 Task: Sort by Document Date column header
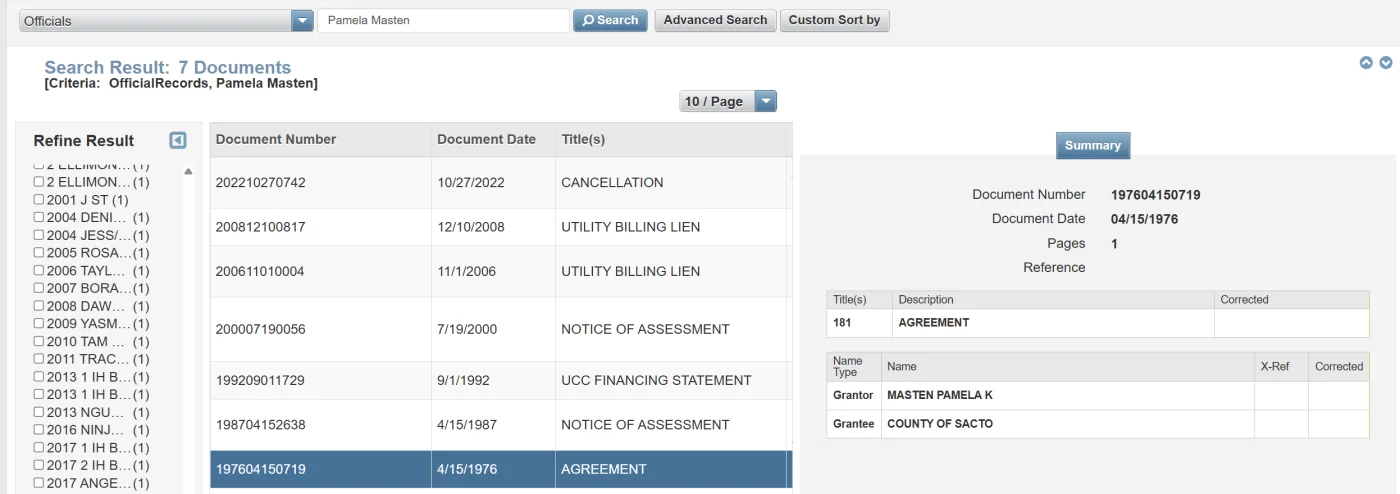486,140
